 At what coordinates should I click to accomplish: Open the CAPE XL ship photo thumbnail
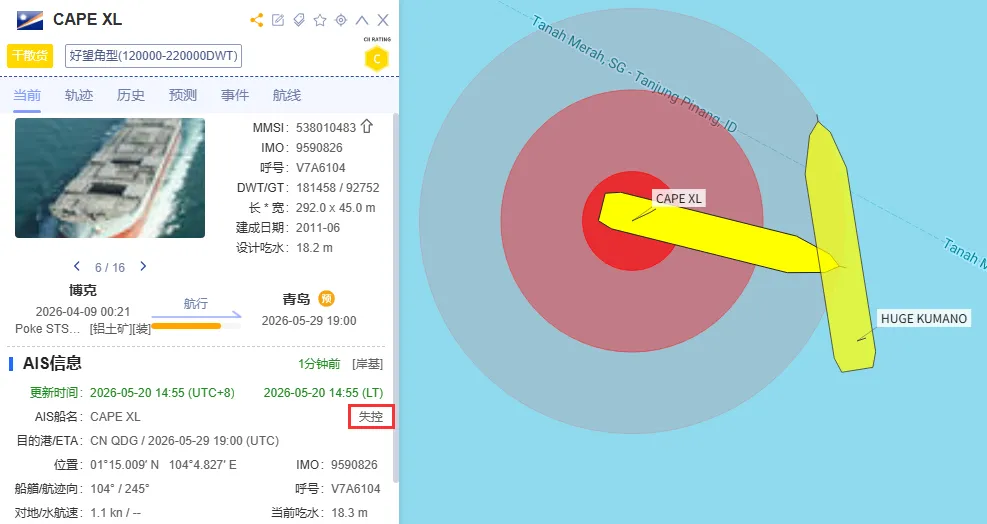pyautogui.click(x=110, y=178)
